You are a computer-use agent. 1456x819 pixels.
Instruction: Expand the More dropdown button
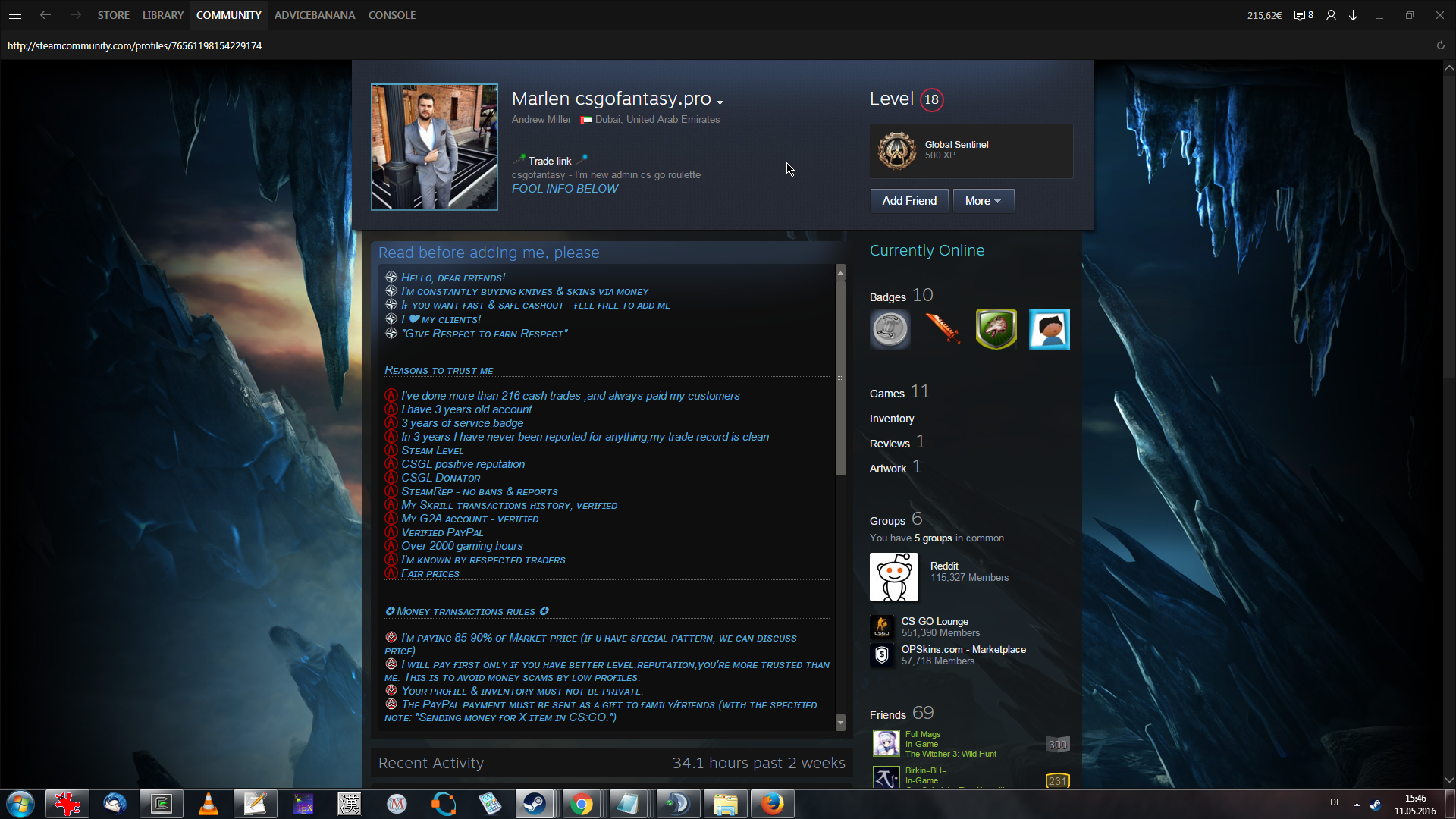pyautogui.click(x=983, y=201)
